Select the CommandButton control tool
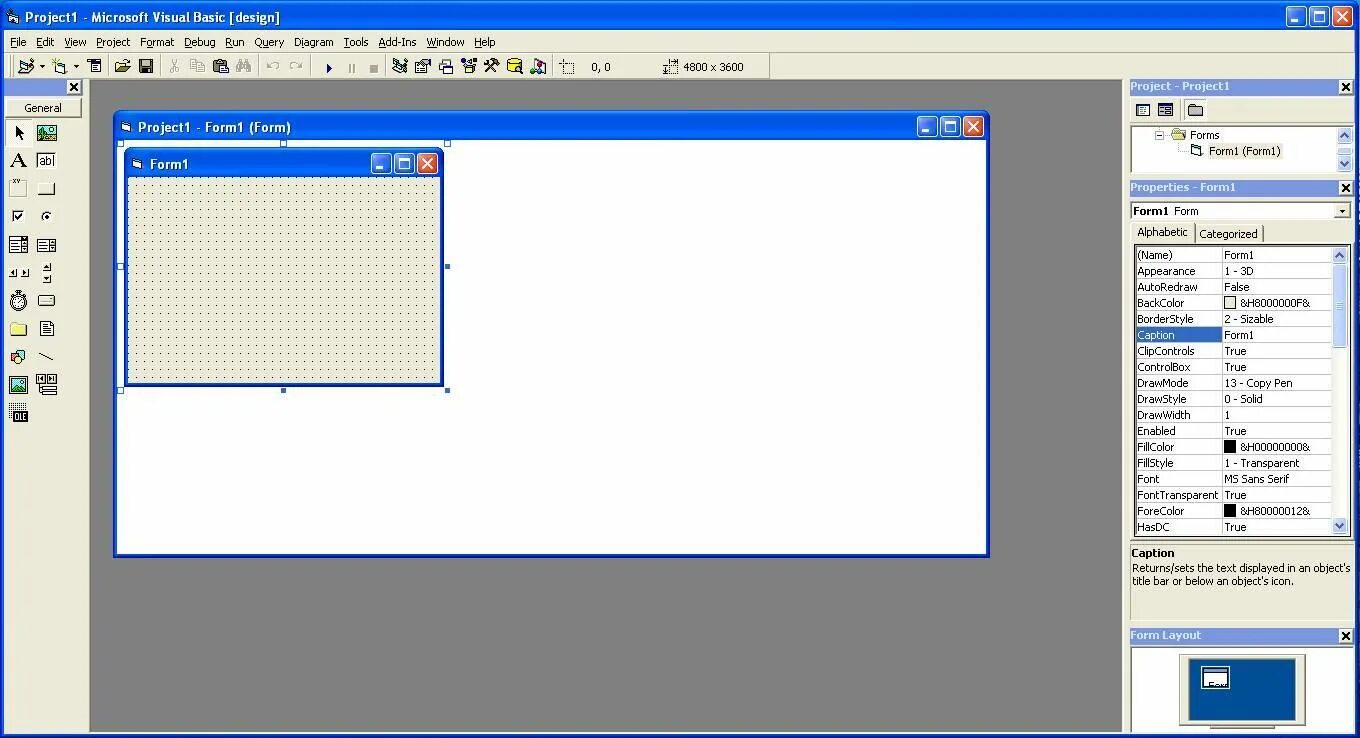 point(46,189)
